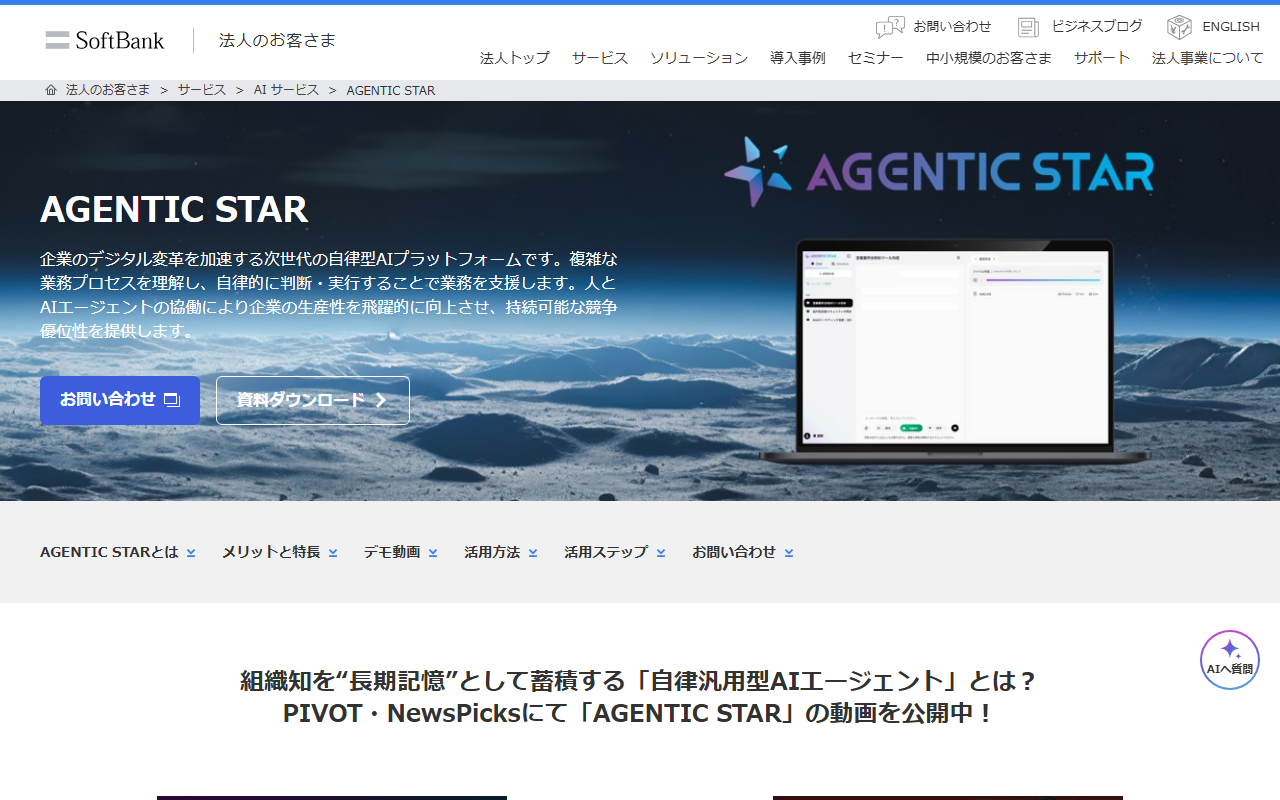Jump to デモ動画 section
Screen dimensions: 1280x800
pyautogui.click(x=400, y=552)
